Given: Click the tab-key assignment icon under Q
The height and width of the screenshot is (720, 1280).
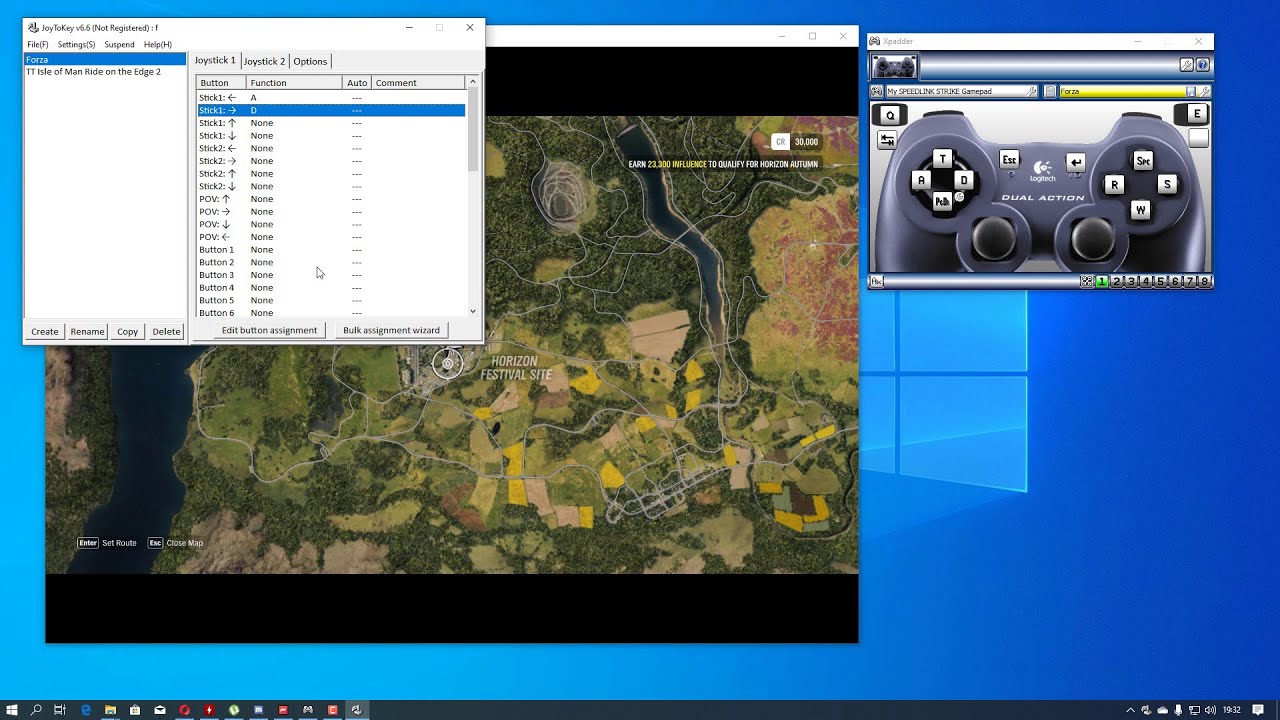Looking at the screenshot, I should 887,141.
